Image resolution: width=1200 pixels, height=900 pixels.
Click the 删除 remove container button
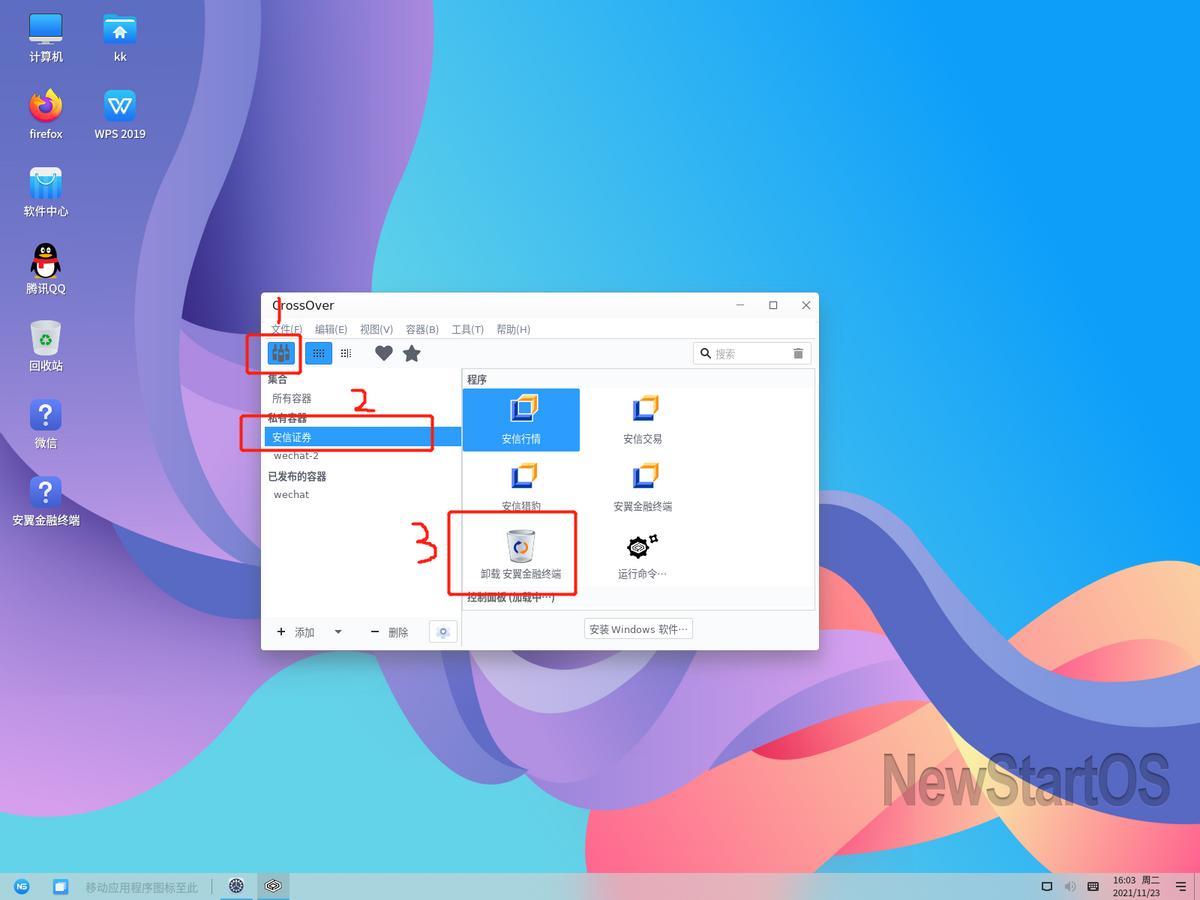click(x=389, y=632)
